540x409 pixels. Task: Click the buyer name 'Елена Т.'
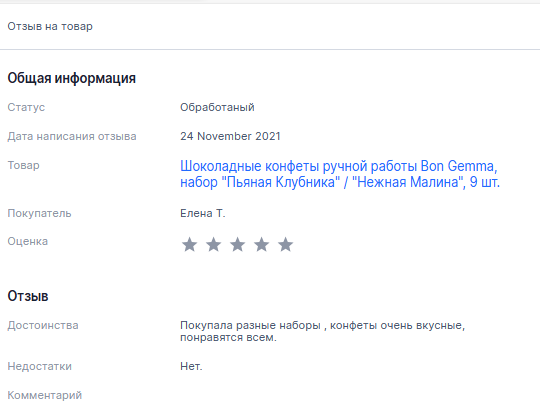(202, 213)
